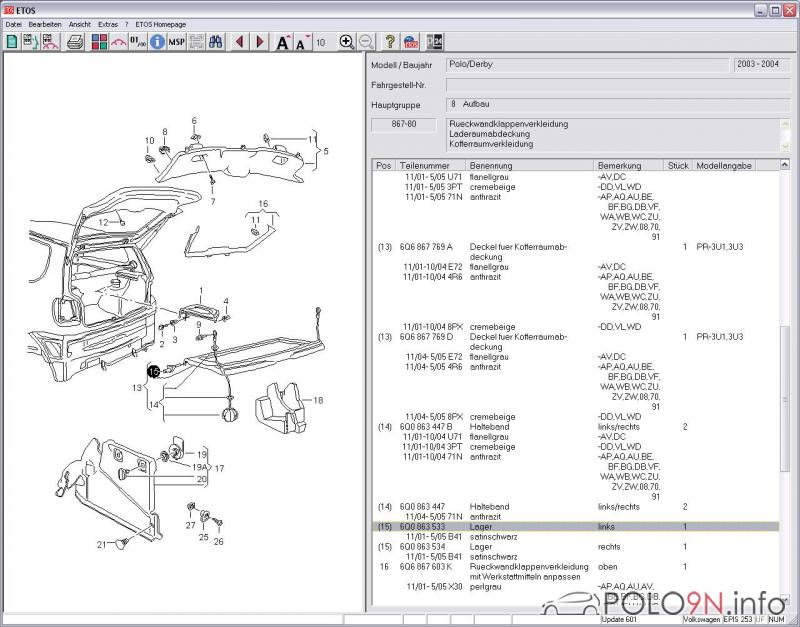Click the 867-80 subgroup field
The image size is (800, 627).
point(404,124)
